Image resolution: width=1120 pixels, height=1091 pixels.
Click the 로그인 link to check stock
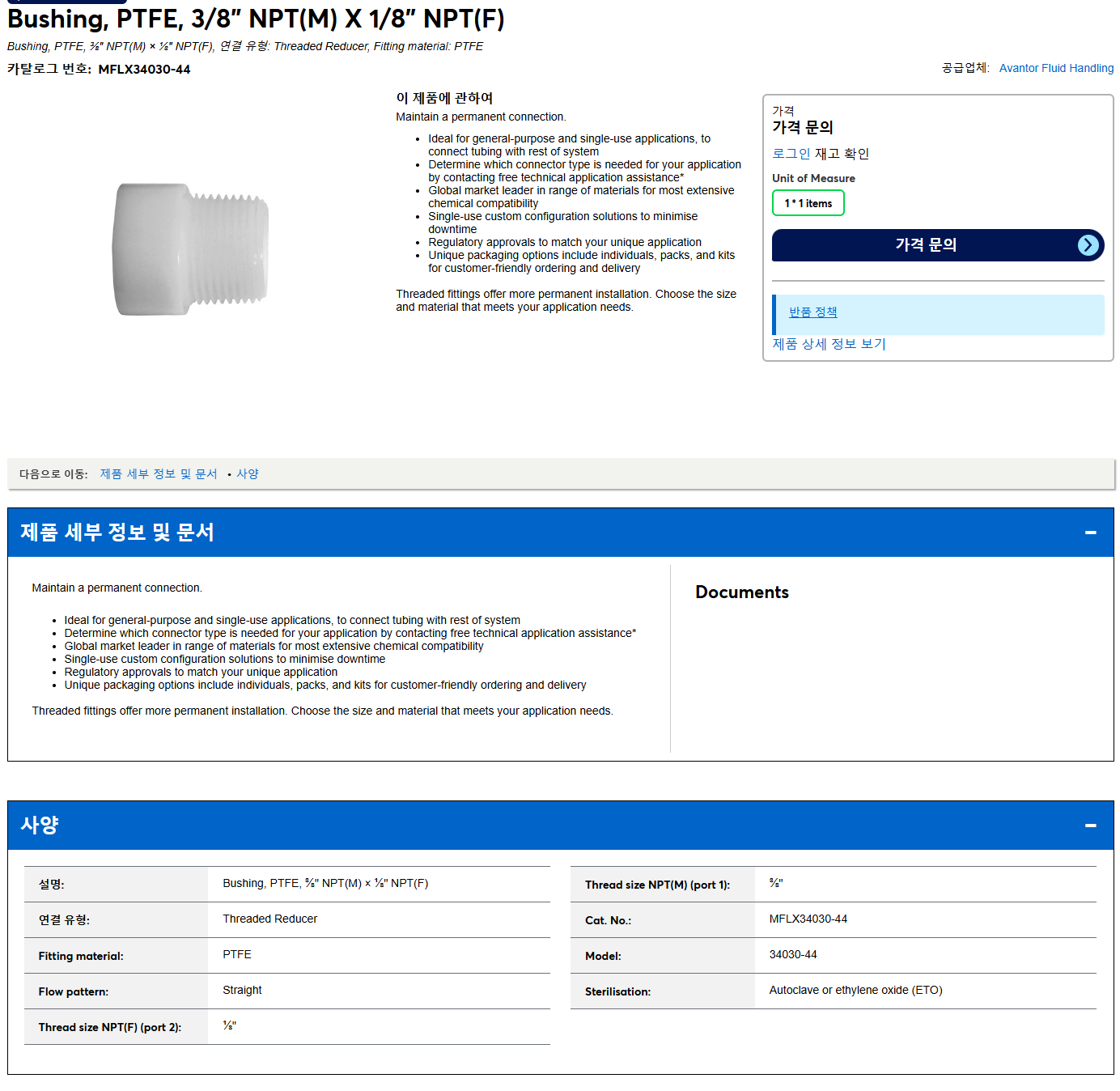pyautogui.click(x=791, y=154)
